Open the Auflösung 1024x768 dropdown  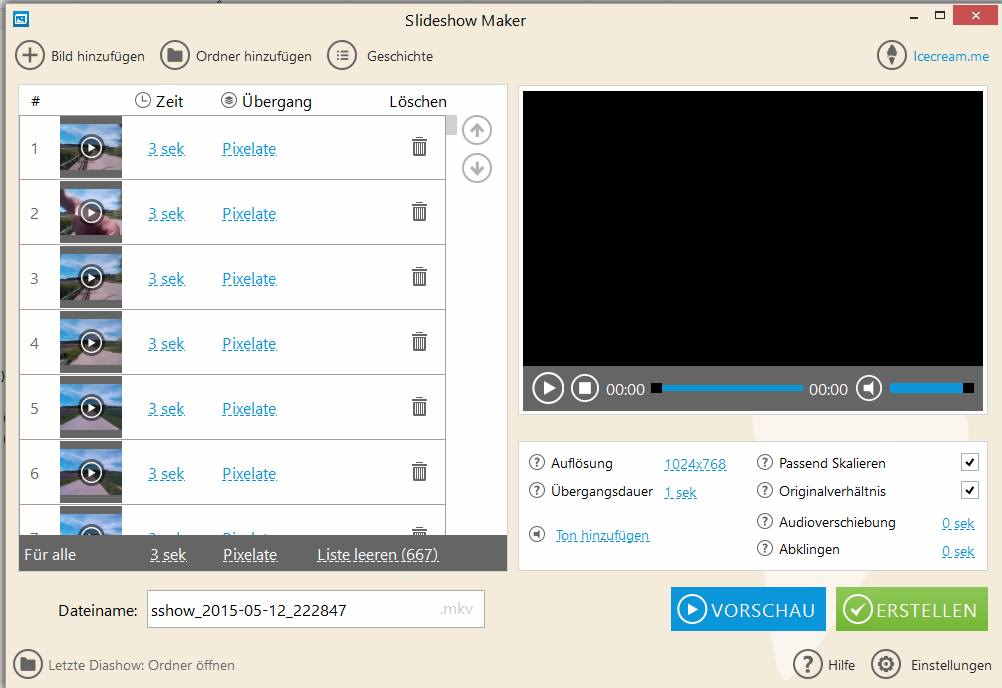(x=695, y=464)
